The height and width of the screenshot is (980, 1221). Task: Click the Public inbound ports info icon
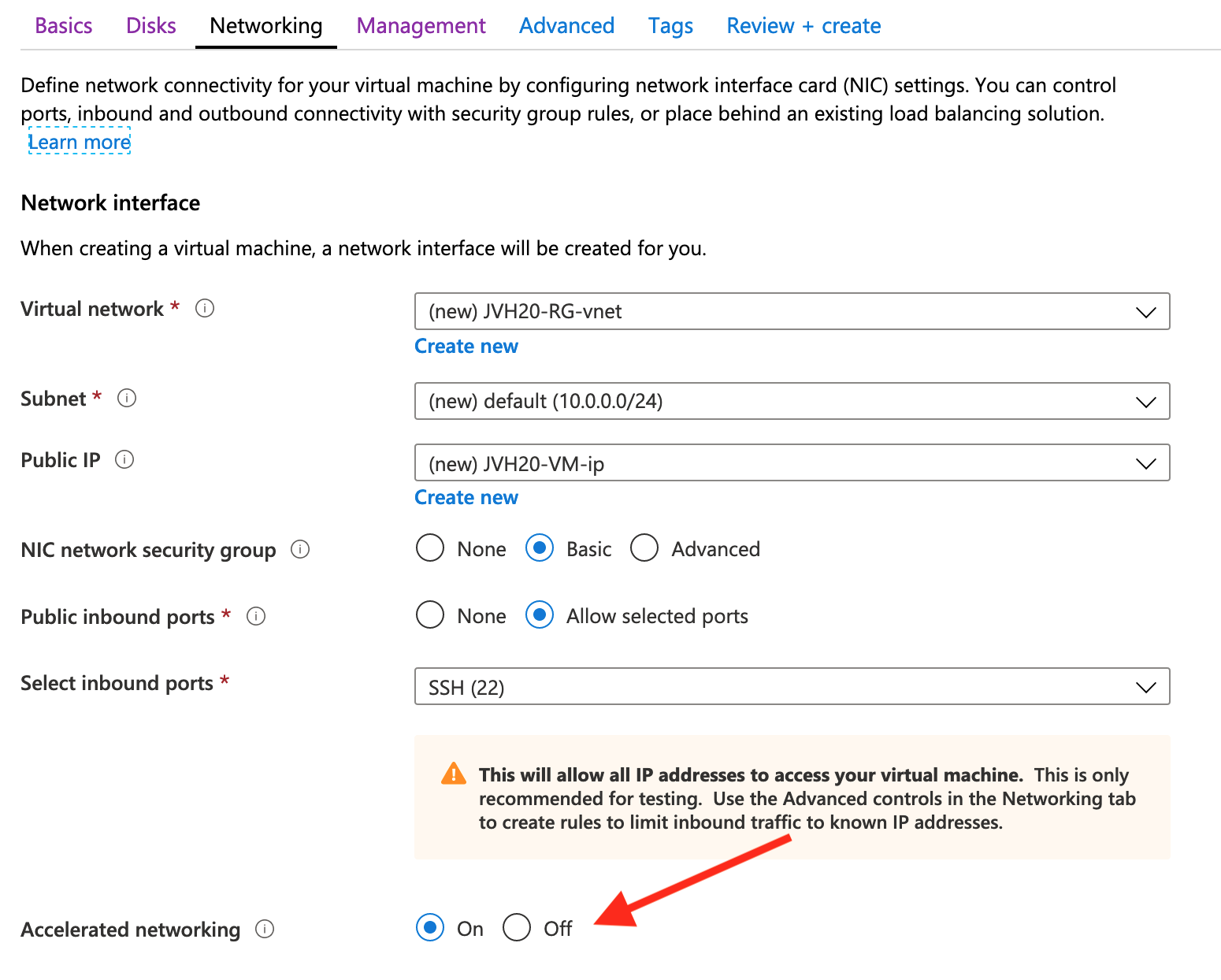[x=255, y=616]
